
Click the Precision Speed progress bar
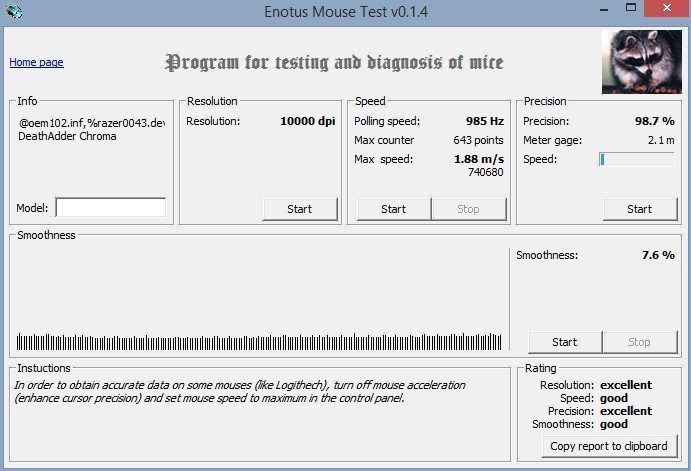pos(637,159)
